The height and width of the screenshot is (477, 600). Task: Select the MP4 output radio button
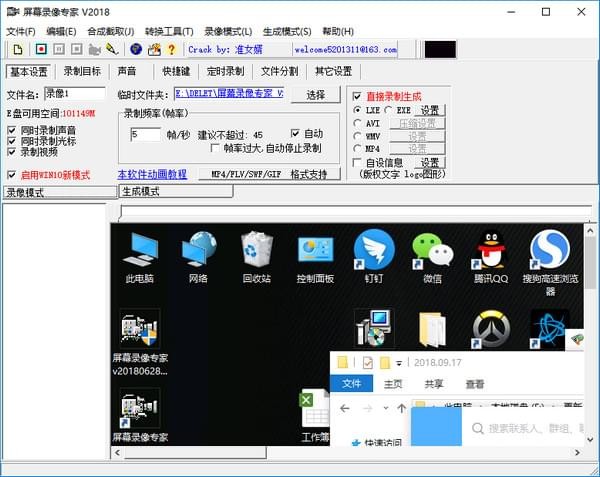point(357,148)
